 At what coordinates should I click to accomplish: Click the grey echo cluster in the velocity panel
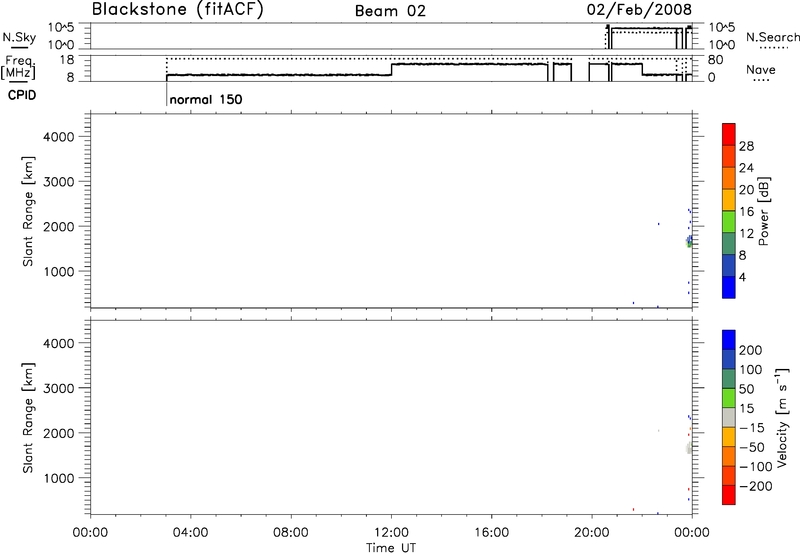pos(688,448)
